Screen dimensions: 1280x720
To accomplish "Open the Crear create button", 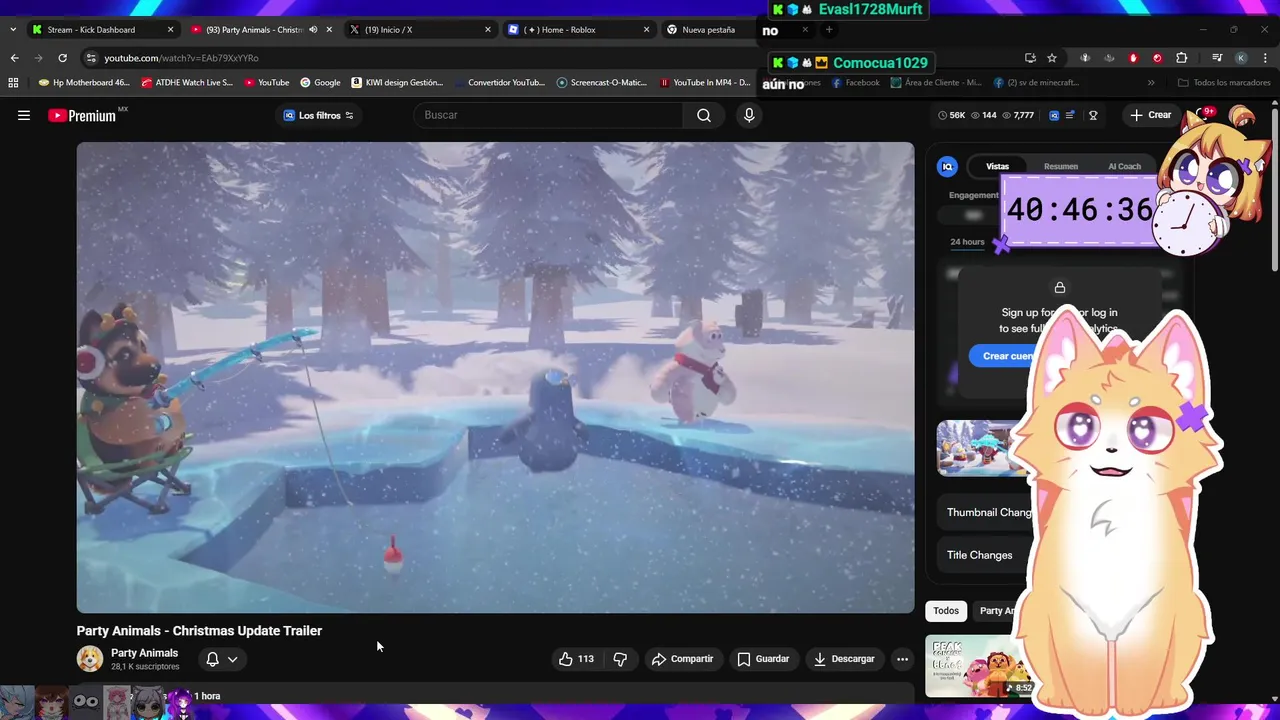I will pyautogui.click(x=1150, y=115).
